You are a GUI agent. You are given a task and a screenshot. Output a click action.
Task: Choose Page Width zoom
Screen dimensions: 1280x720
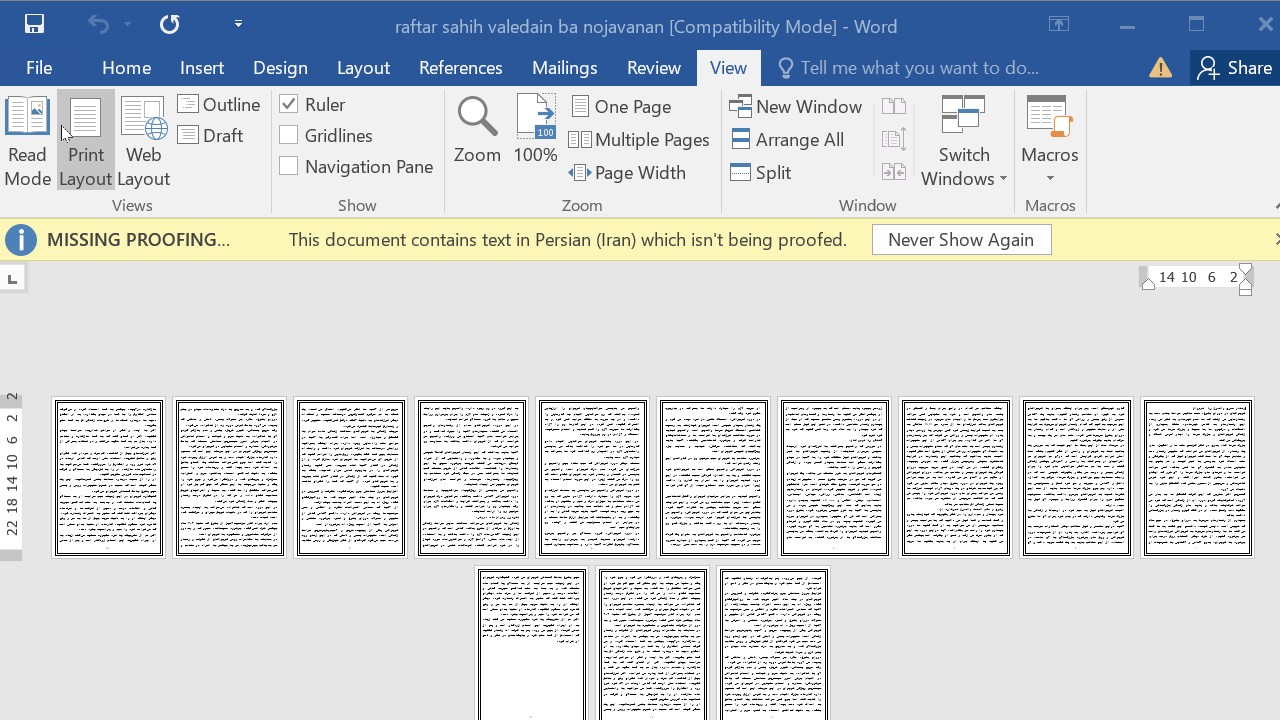point(627,172)
